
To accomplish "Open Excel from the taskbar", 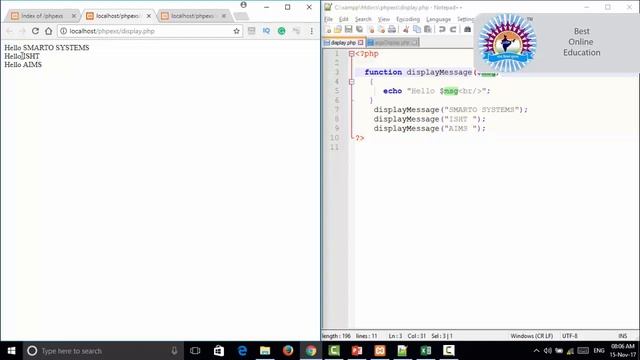I will pyautogui.click(x=426, y=351).
